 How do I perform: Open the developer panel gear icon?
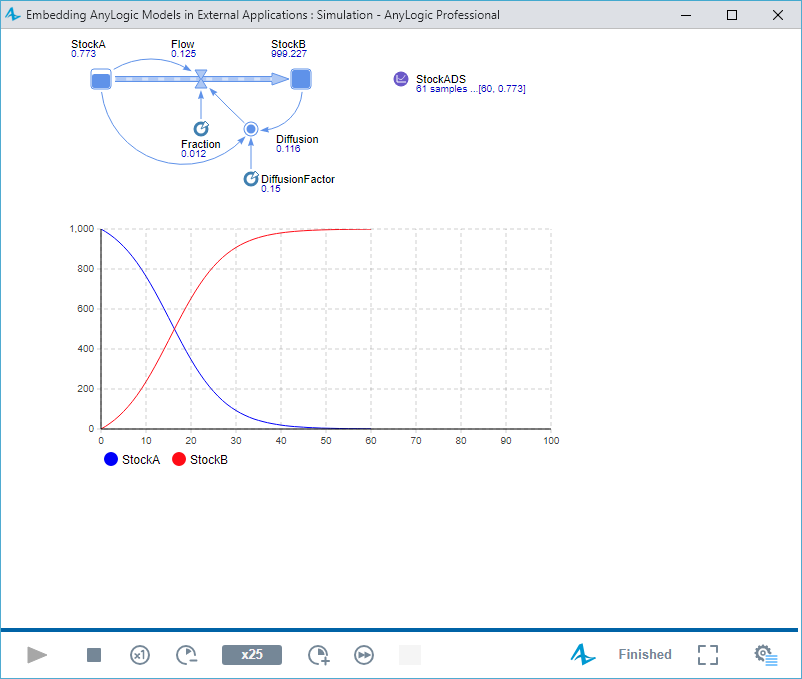766,655
